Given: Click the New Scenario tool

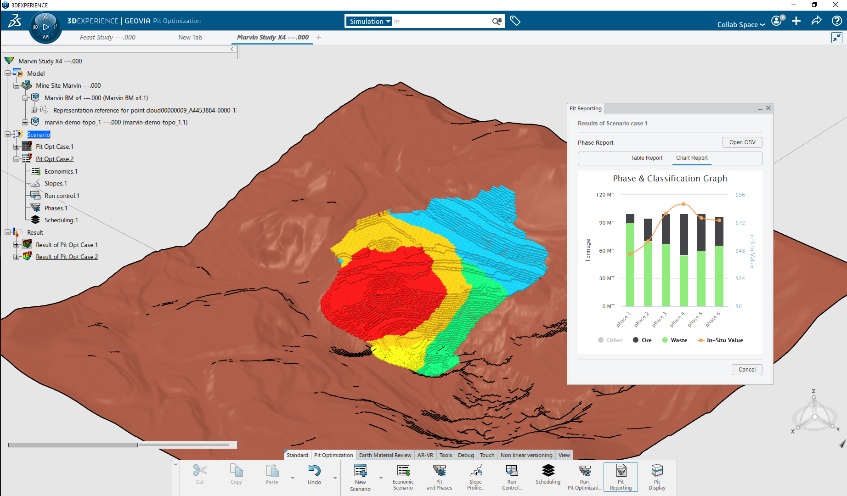Looking at the screenshot, I should pos(360,477).
